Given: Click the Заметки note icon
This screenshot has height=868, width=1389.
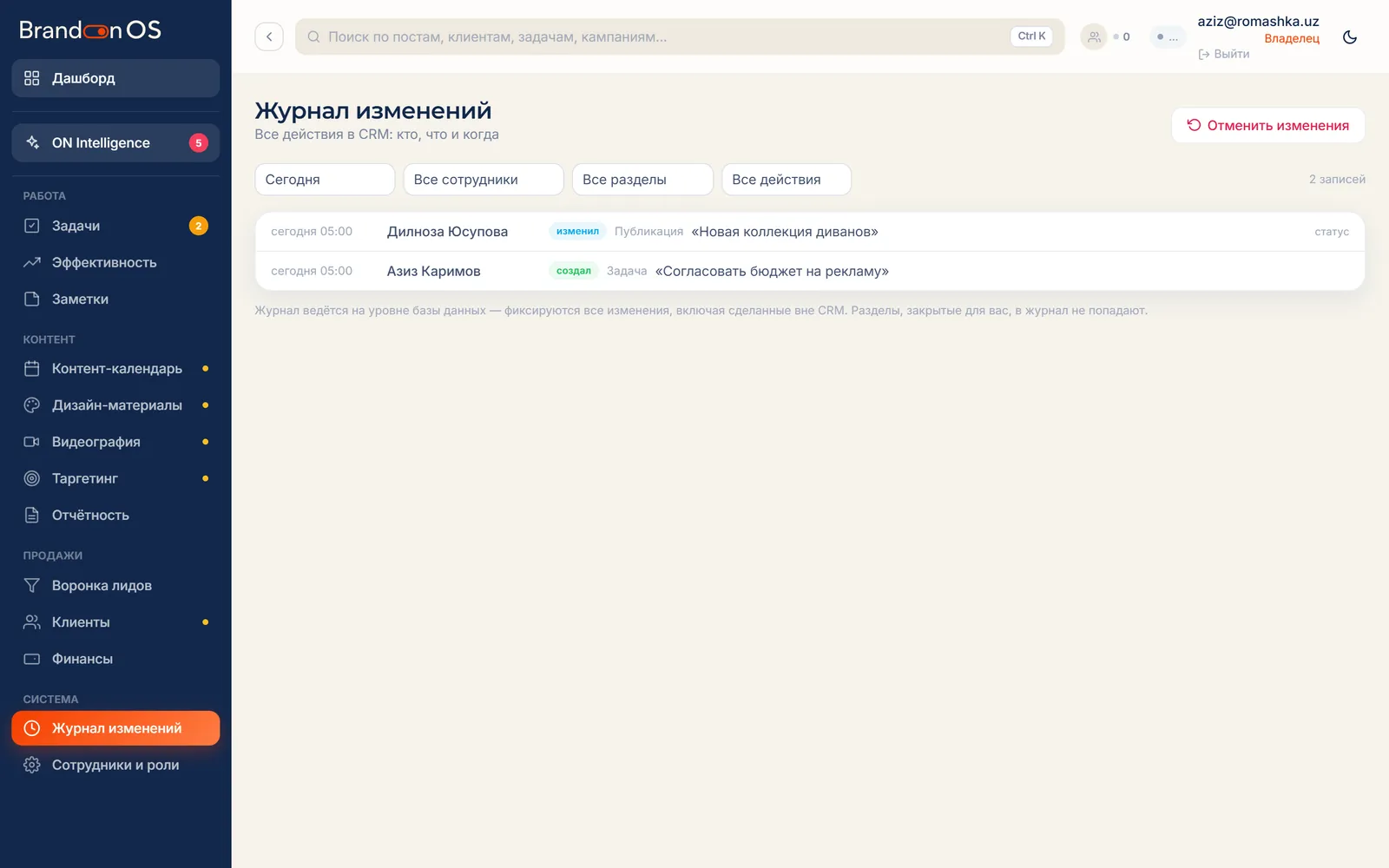Looking at the screenshot, I should pos(32,299).
